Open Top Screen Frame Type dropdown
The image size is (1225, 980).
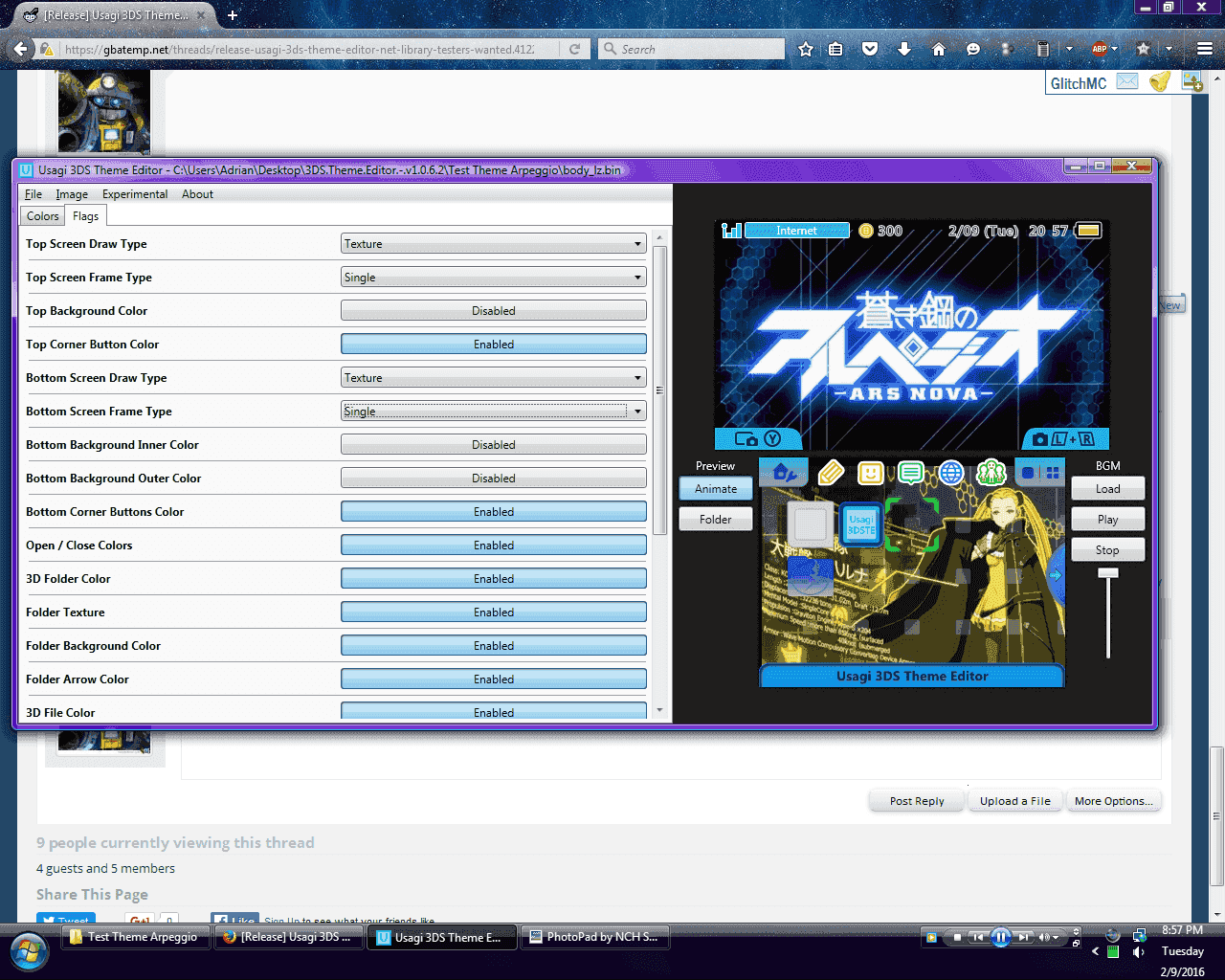[494, 278]
